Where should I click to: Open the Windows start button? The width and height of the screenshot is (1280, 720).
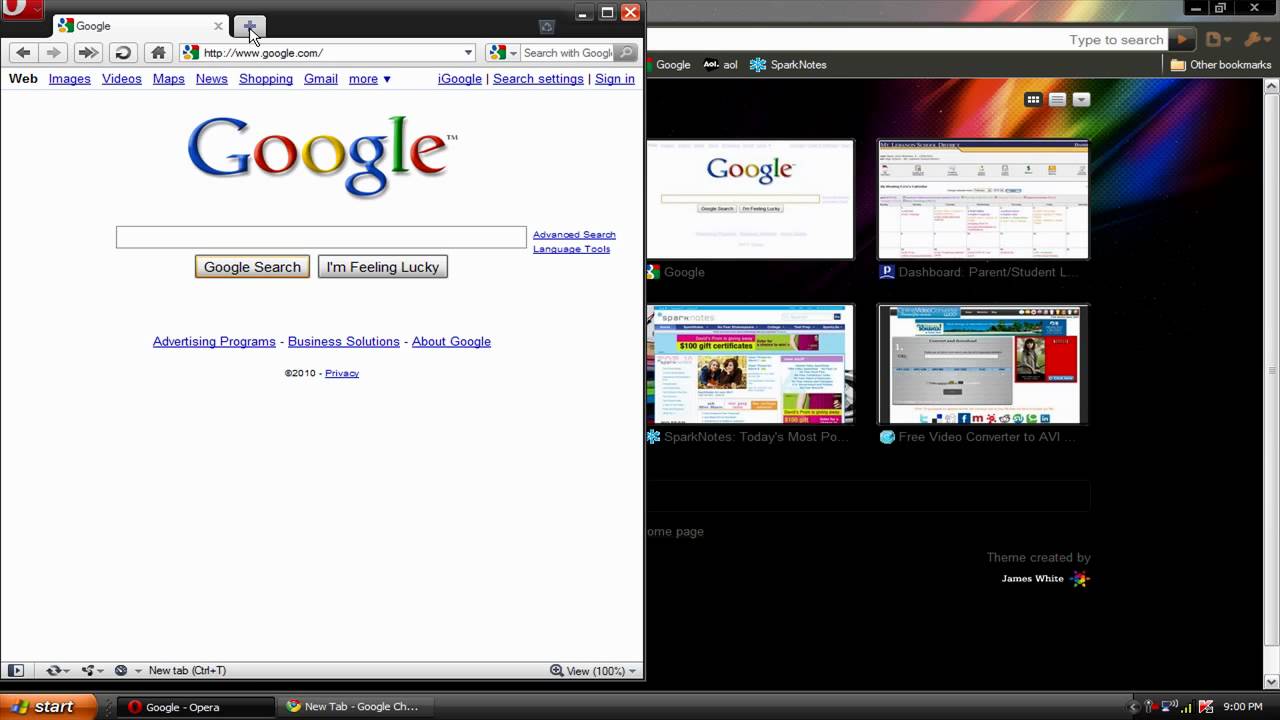click(48, 706)
